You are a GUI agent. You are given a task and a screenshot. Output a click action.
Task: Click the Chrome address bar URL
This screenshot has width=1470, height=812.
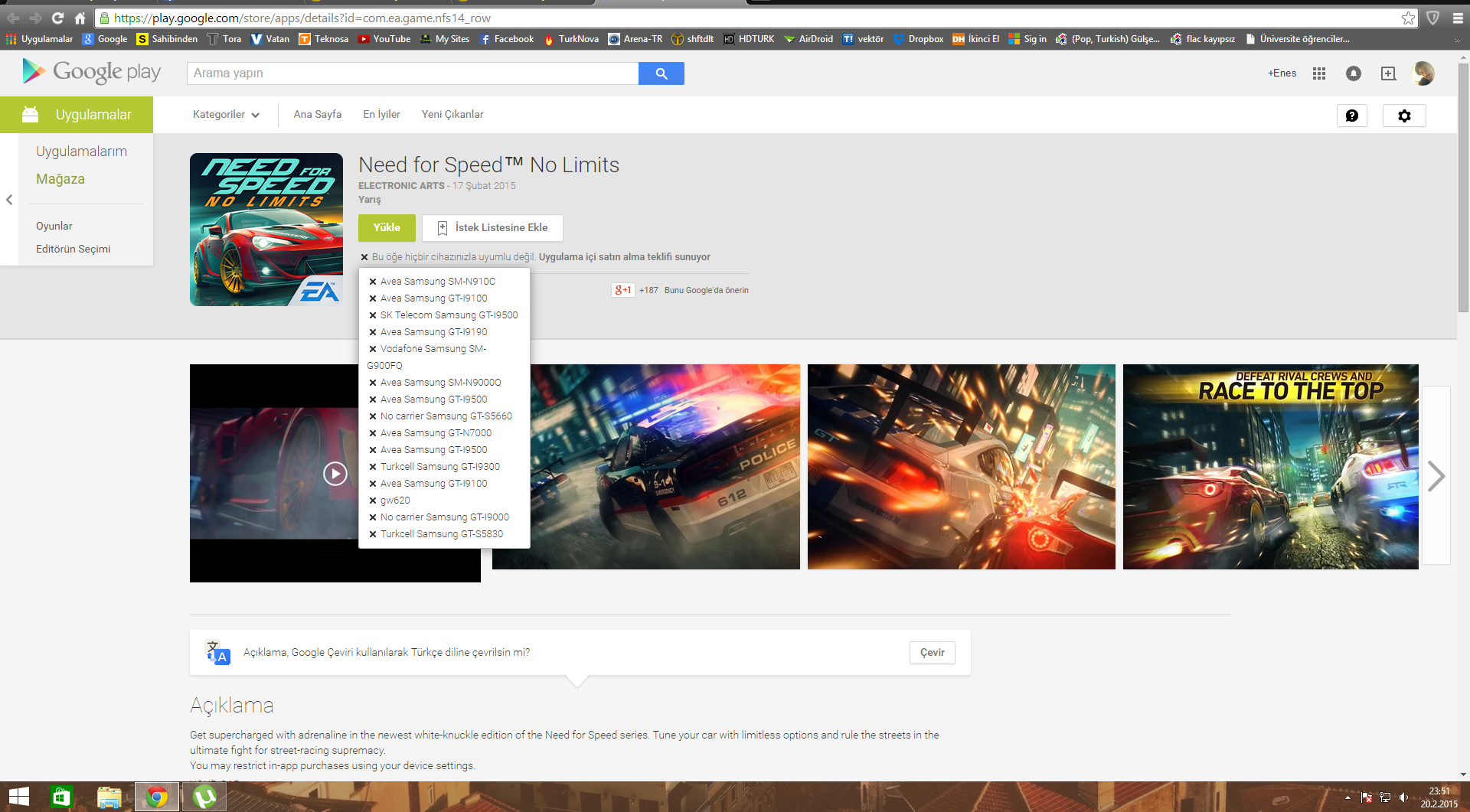pyautogui.click(x=302, y=18)
